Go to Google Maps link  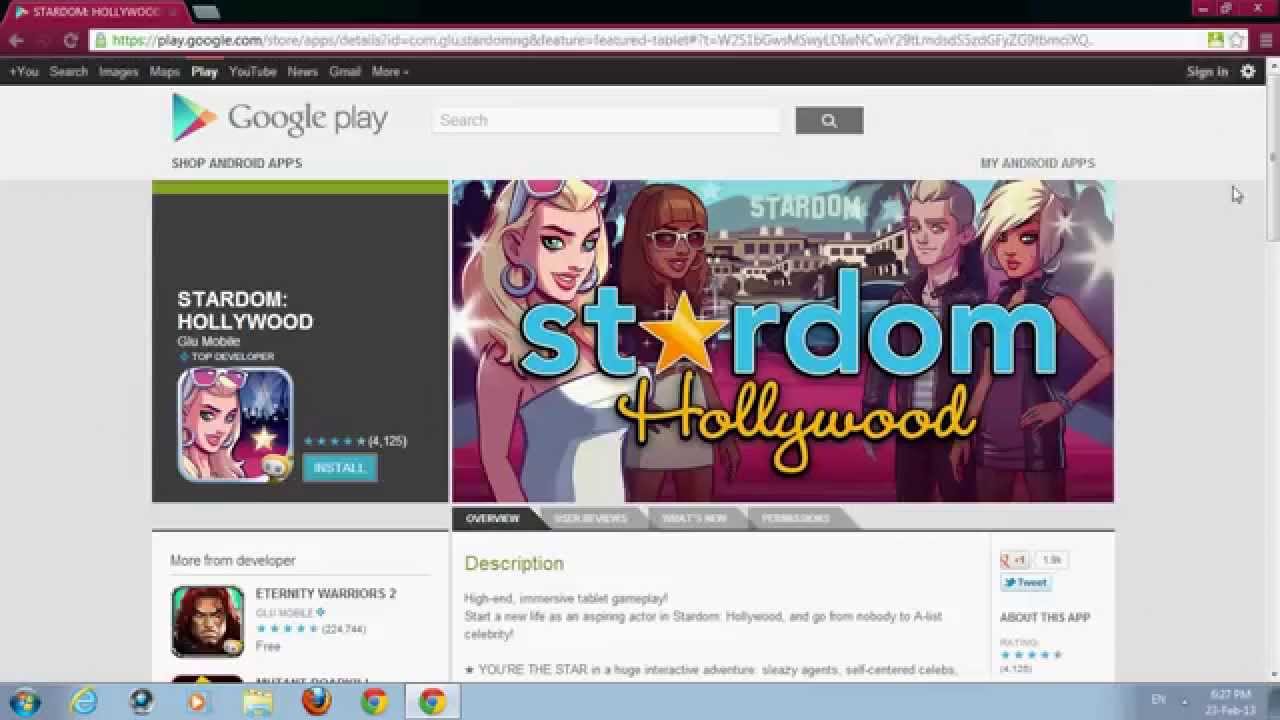point(164,71)
